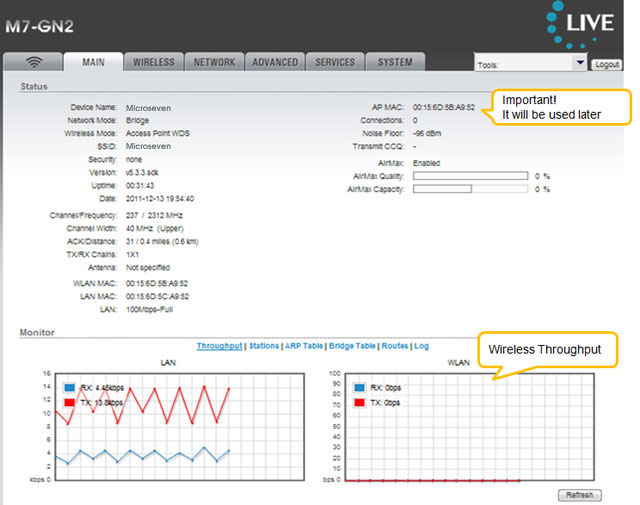
Task: Click the firmware version v5.3.3.sdk
Action: (142, 172)
